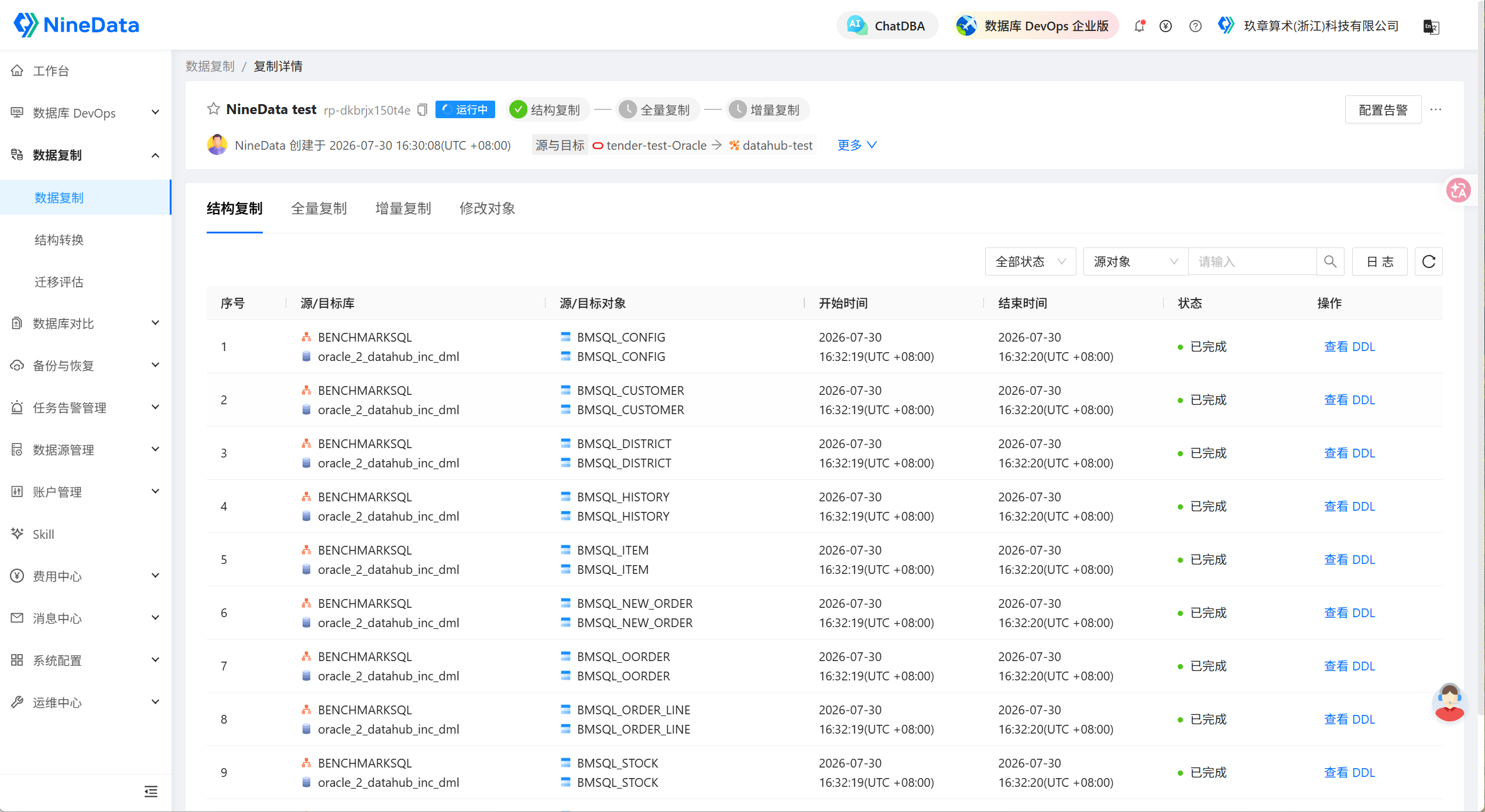Copy task ID rp-dkbrjx150t4e
This screenshot has width=1485, height=812.
pyautogui.click(x=423, y=110)
